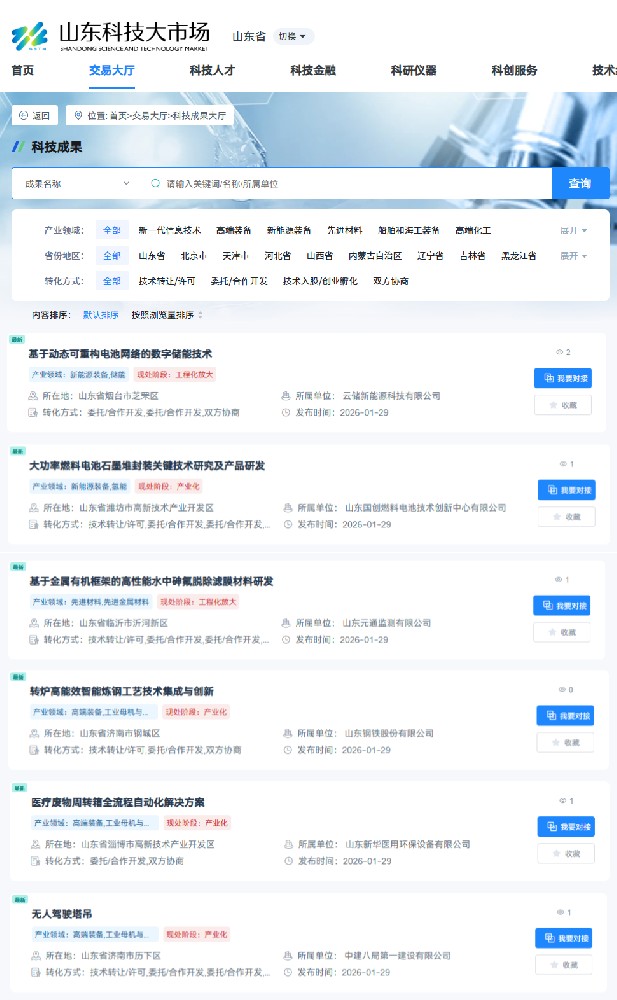Open the 交易大厅 tab
This screenshot has width=617, height=1000.
112,70
